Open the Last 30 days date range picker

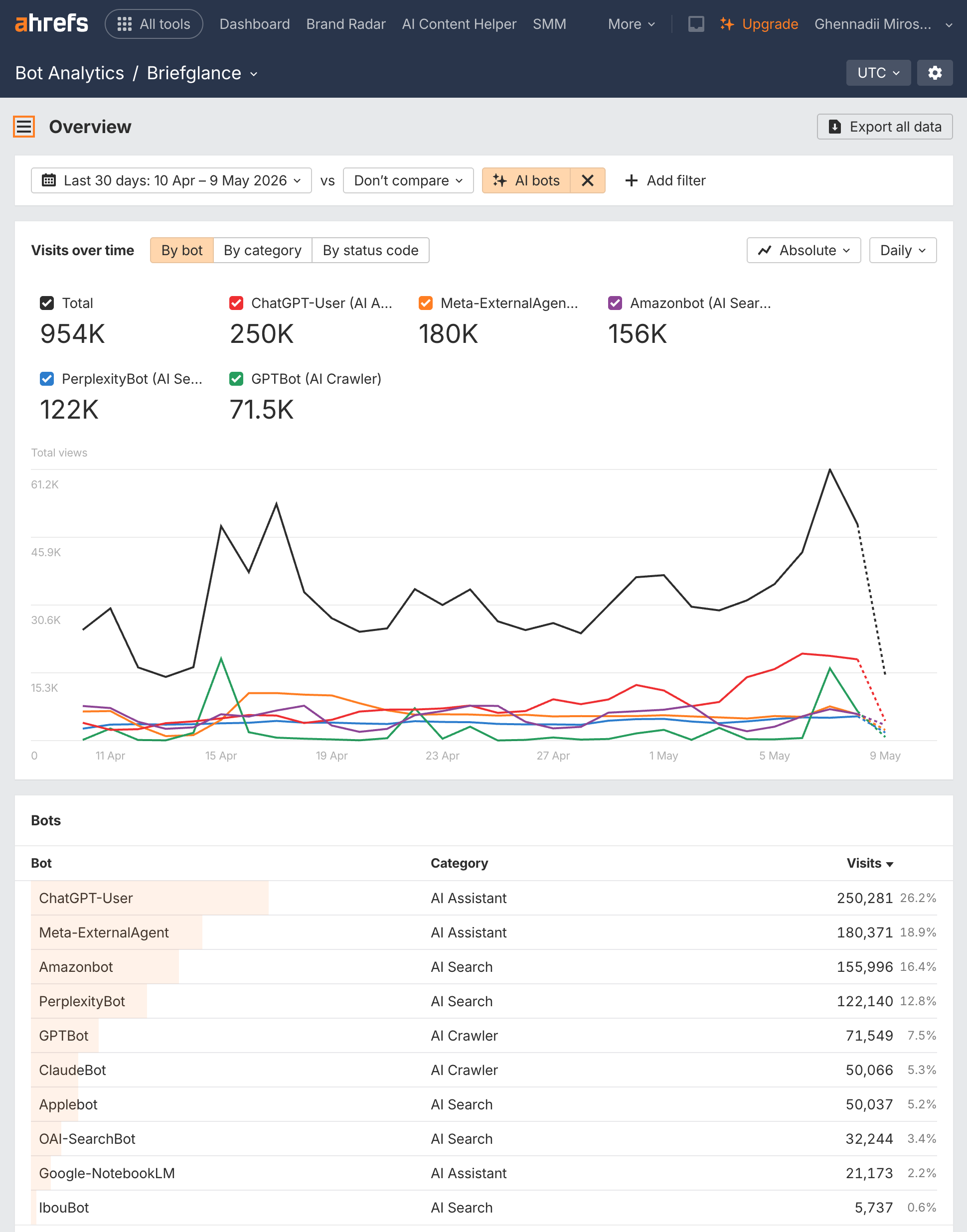[x=171, y=180]
